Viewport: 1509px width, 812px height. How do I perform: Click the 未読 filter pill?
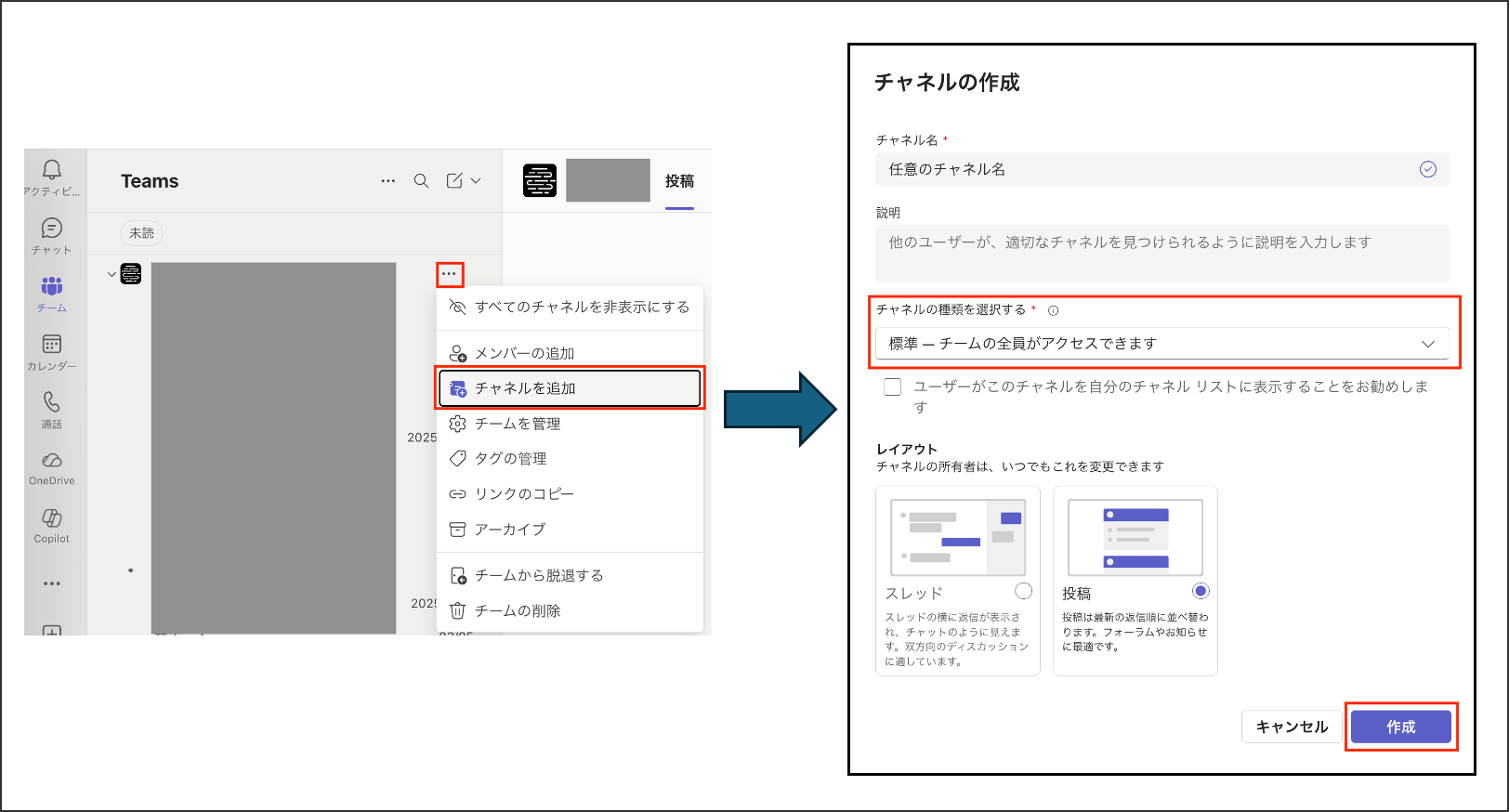[141, 233]
